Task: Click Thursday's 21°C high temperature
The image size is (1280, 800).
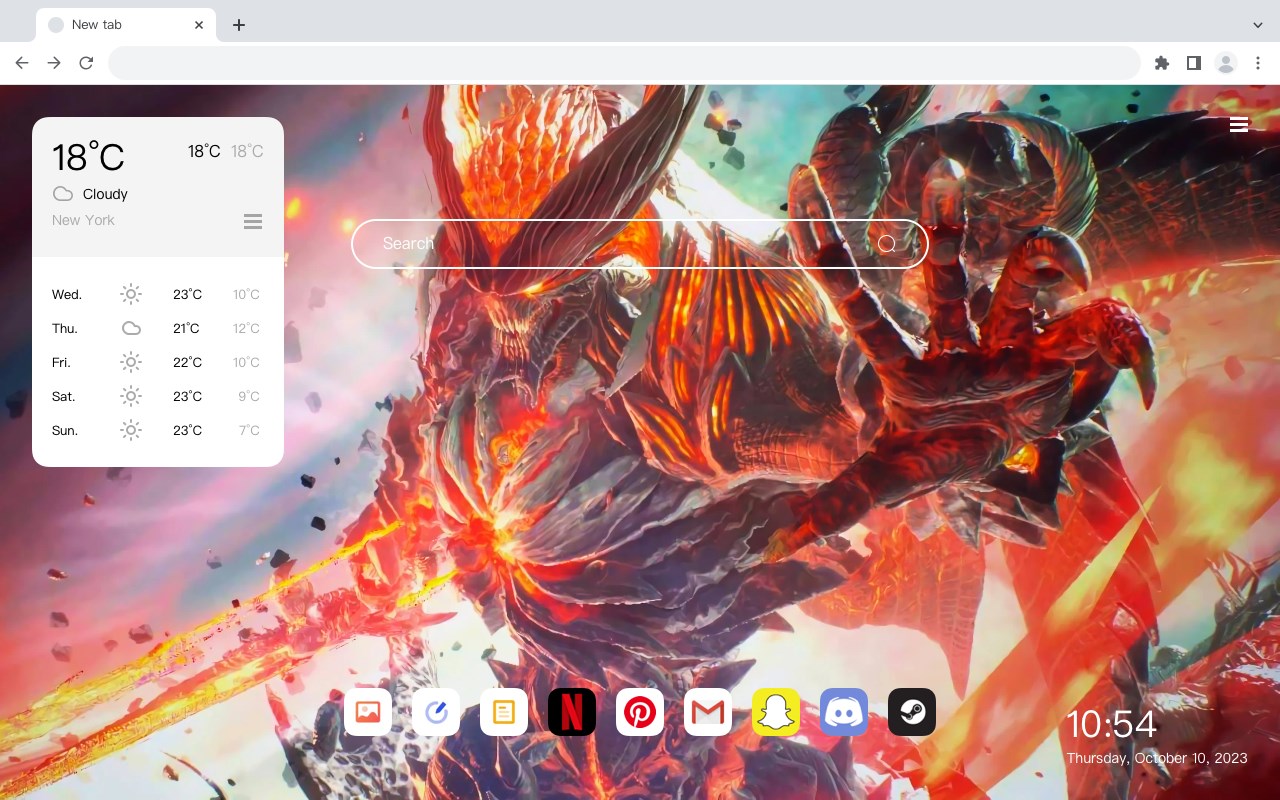Action: pyautogui.click(x=187, y=328)
